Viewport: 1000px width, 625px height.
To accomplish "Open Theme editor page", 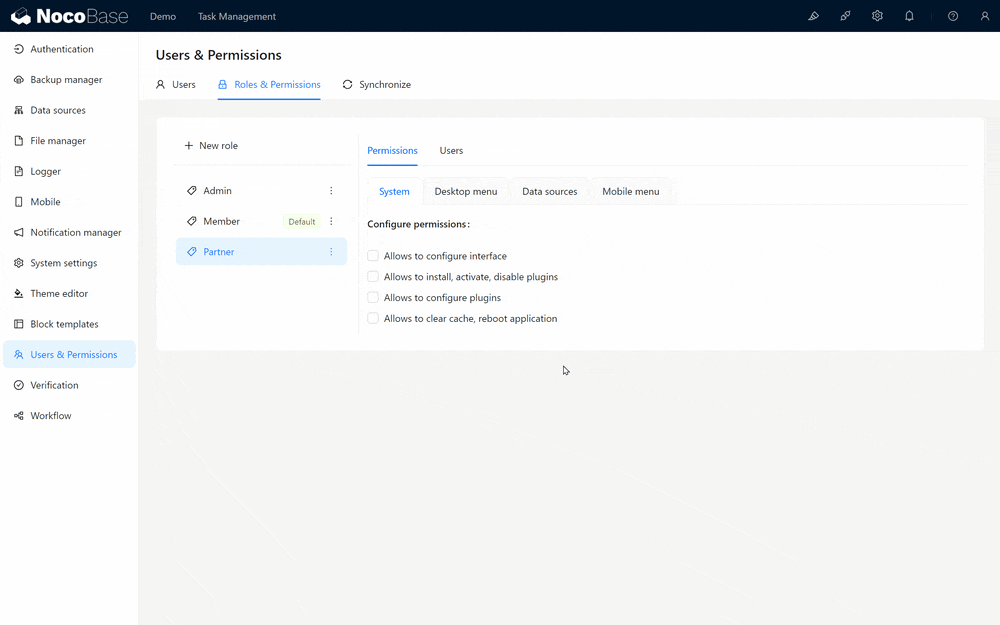I will pyautogui.click(x=70, y=293).
